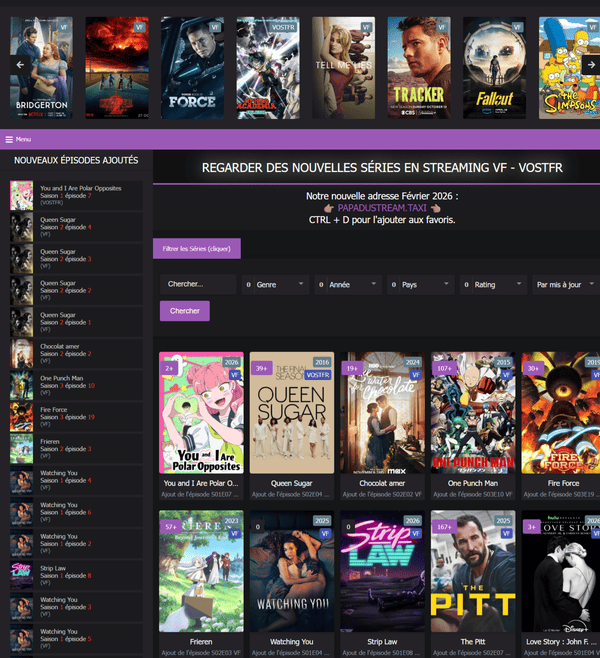Screen dimensions: 600x658
Task: Open the Fallout poster in the carousel
Action: tap(494, 65)
